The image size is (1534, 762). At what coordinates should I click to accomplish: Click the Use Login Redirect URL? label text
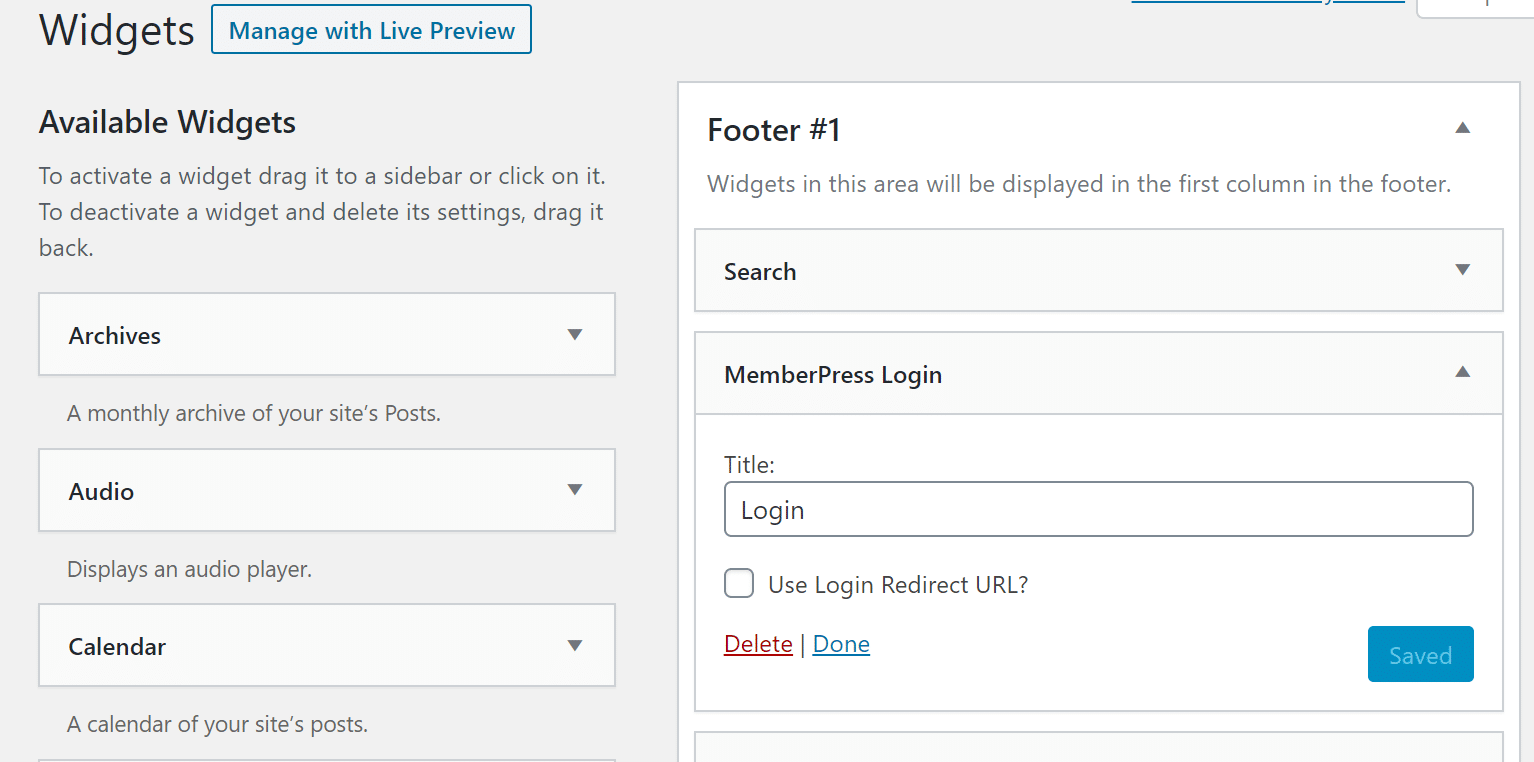coord(898,585)
